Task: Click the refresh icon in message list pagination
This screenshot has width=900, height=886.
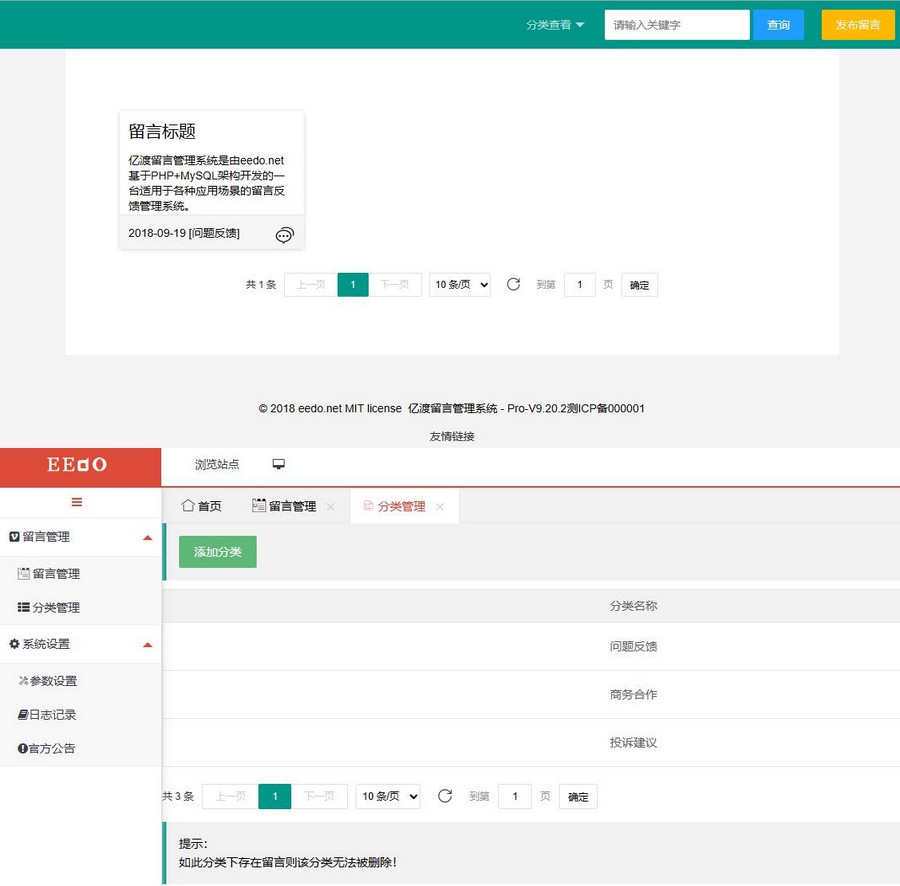Action: 513,284
